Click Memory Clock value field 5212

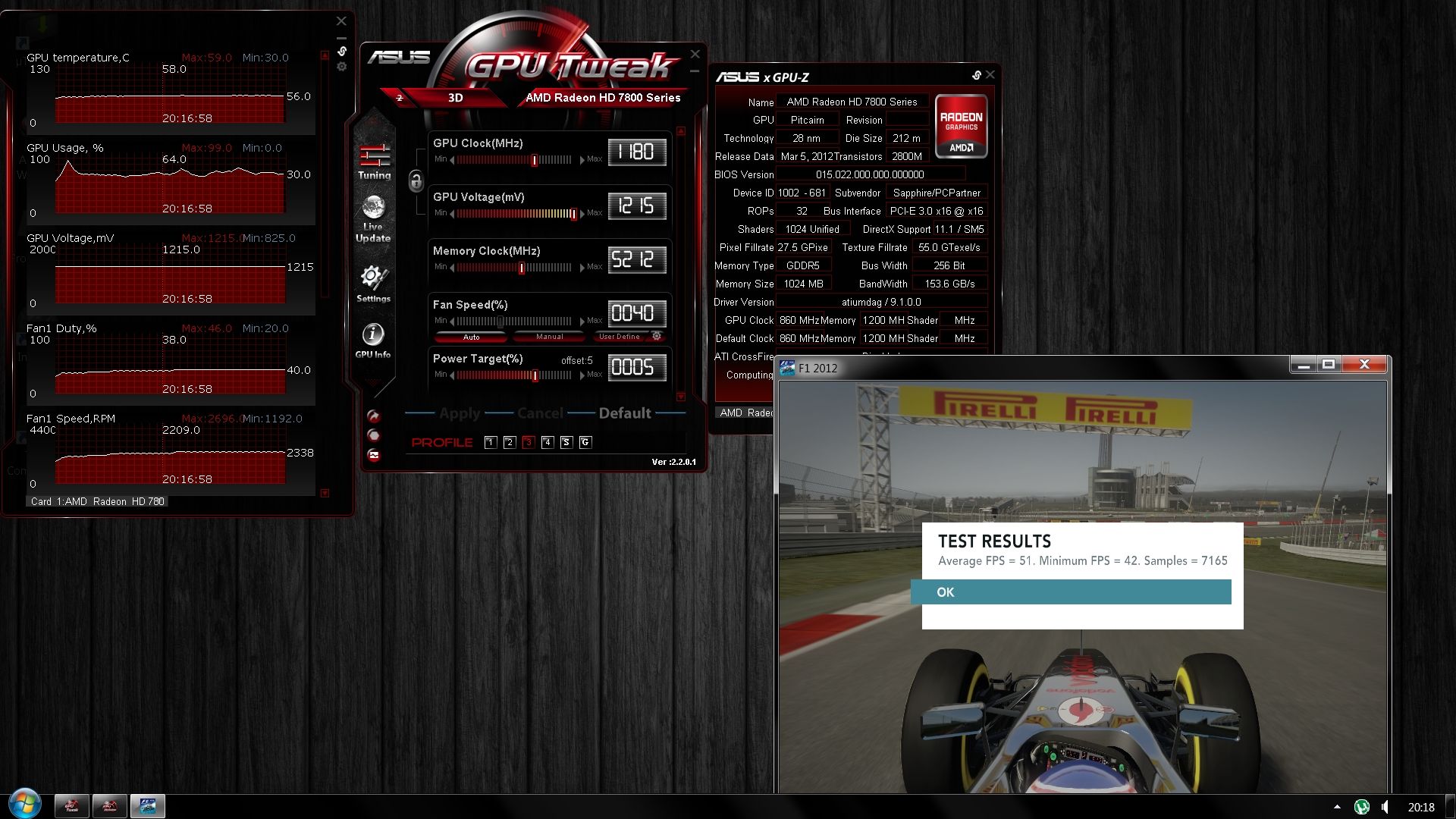(637, 259)
